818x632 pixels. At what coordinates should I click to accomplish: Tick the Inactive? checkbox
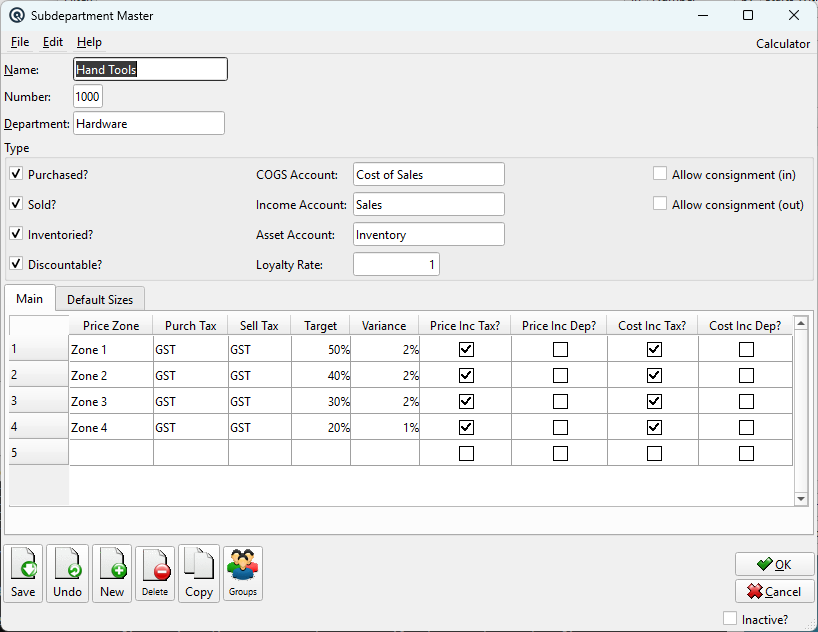click(x=730, y=618)
